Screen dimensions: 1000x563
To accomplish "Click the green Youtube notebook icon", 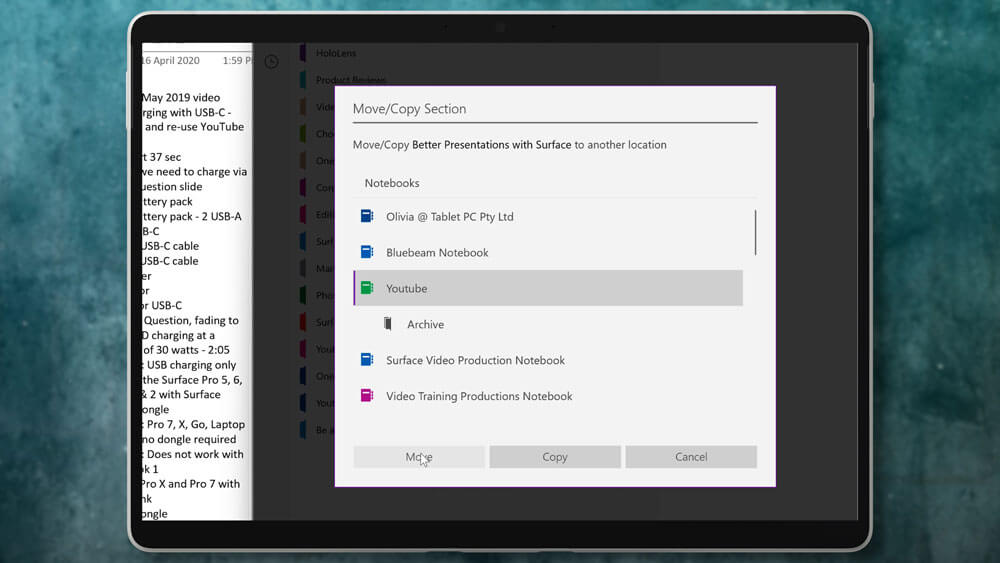I will coord(367,288).
